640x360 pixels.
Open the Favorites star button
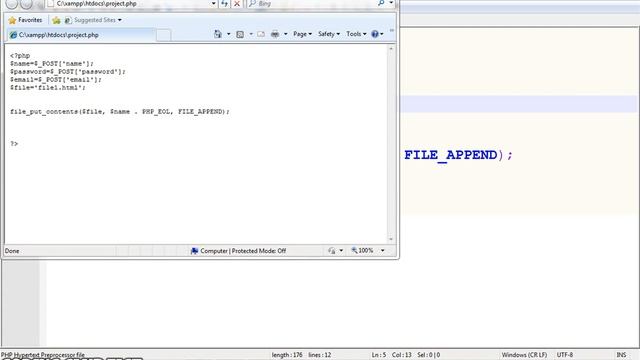(25, 20)
